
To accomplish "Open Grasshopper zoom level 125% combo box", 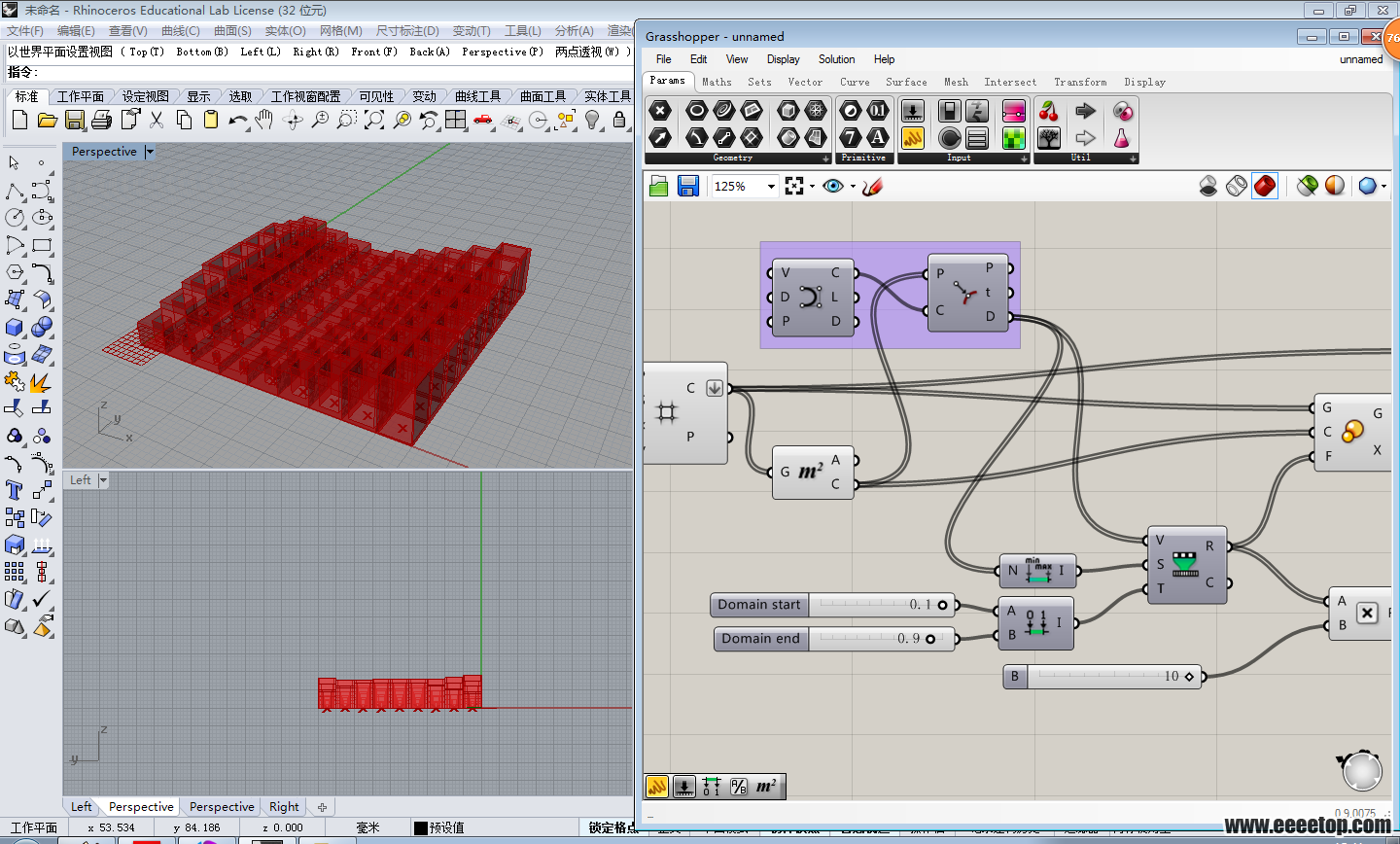I will (x=745, y=186).
